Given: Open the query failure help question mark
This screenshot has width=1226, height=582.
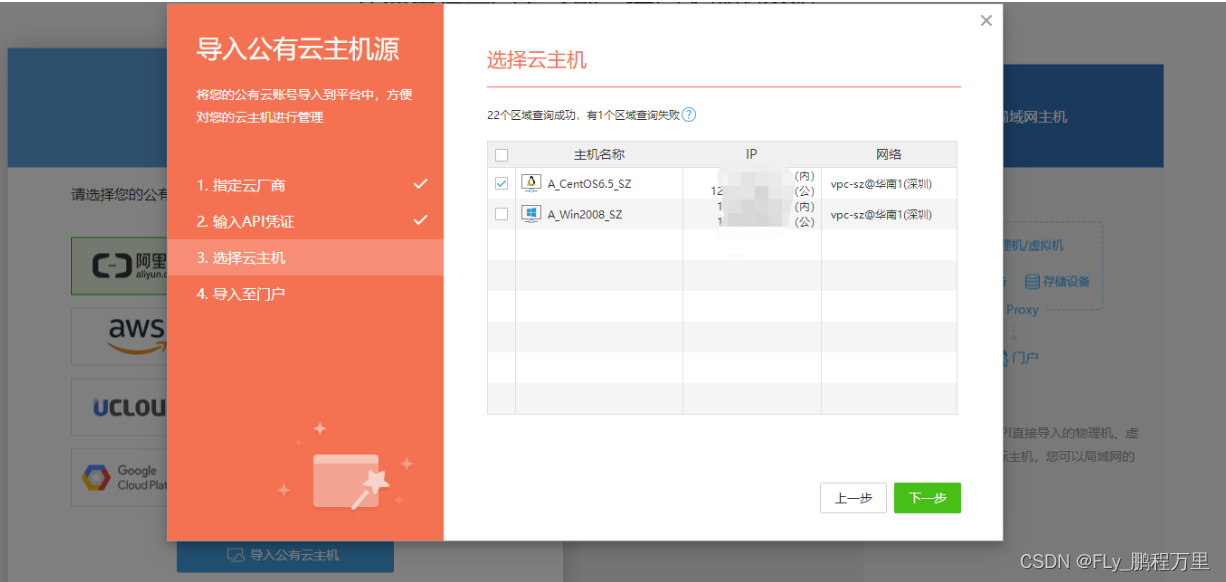Looking at the screenshot, I should pos(689,115).
